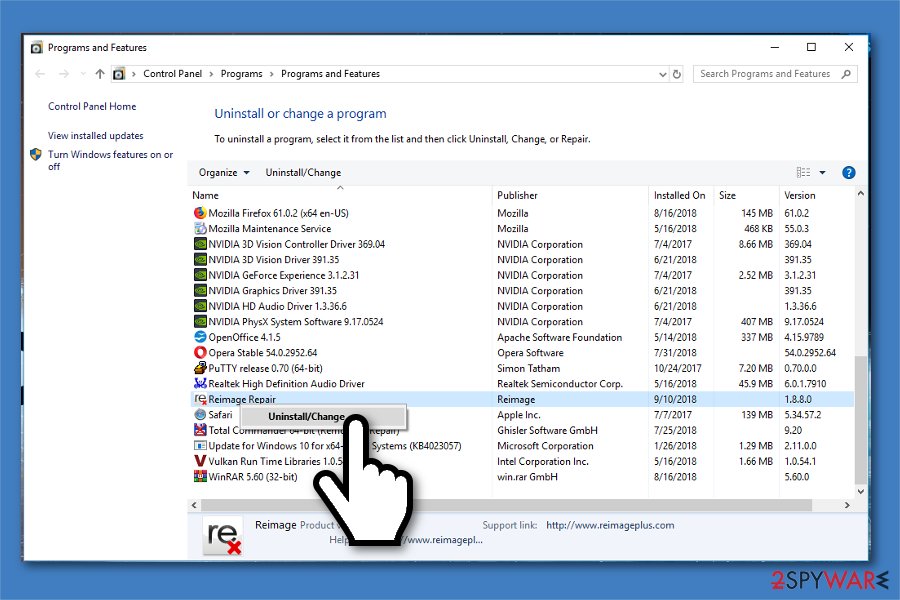Click the NVIDIA 3D Vision Driver 391.35 icon
Image resolution: width=900 pixels, height=600 pixels.
pyautogui.click(x=200, y=260)
